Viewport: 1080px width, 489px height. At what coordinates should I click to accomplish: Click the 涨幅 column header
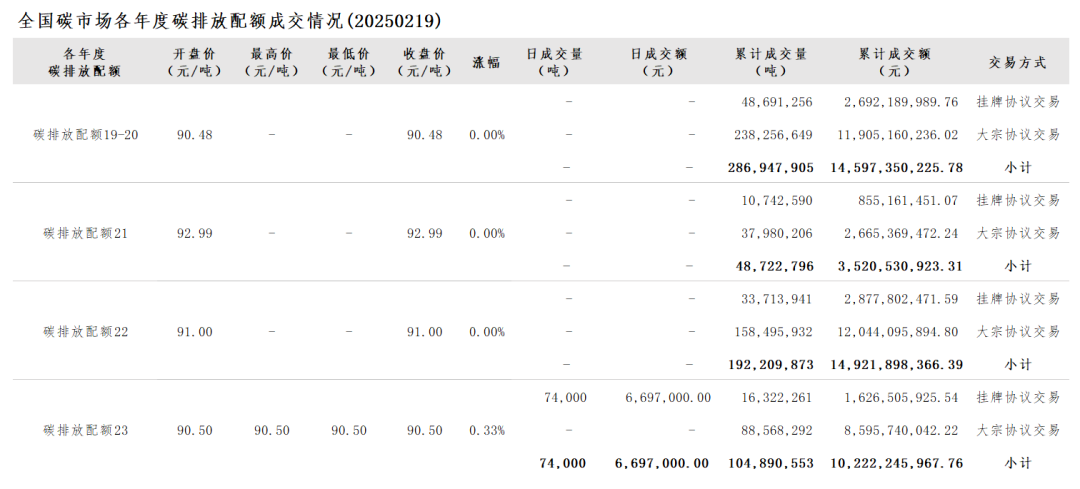click(x=486, y=62)
